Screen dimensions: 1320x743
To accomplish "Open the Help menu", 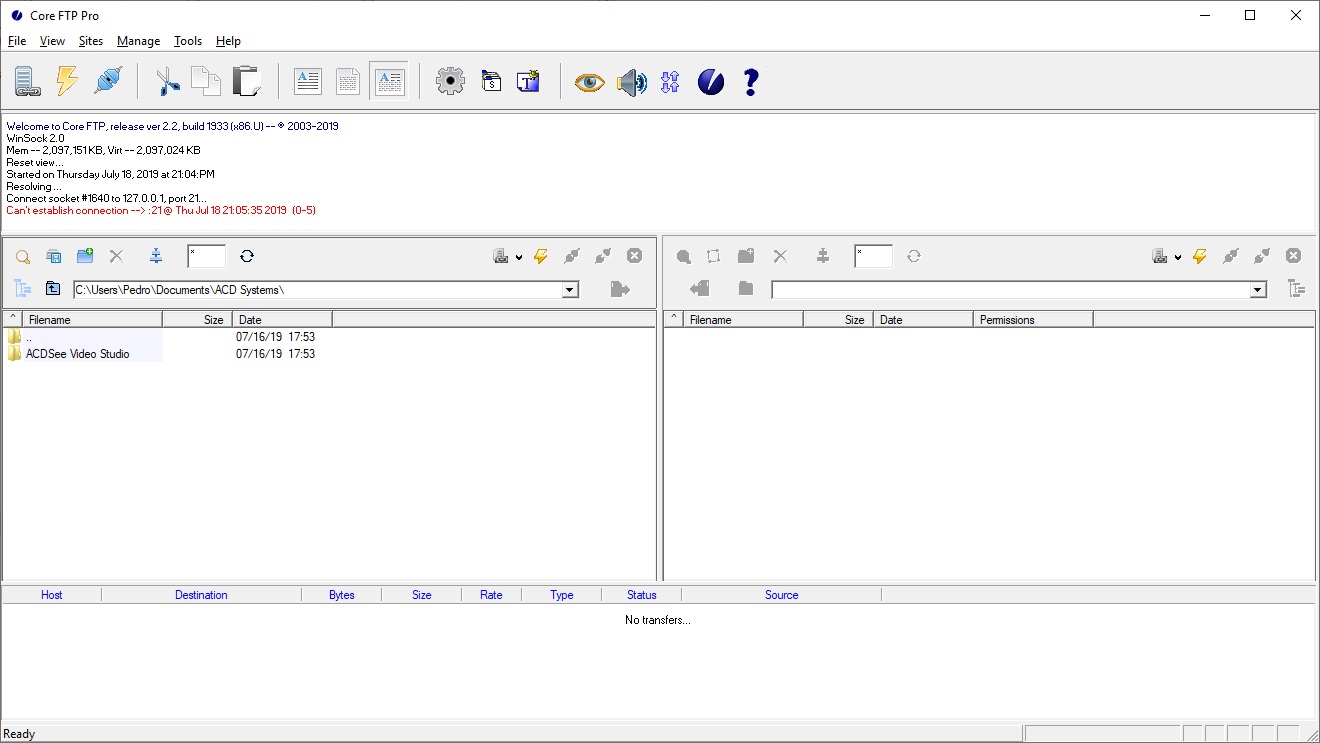I will coord(228,41).
